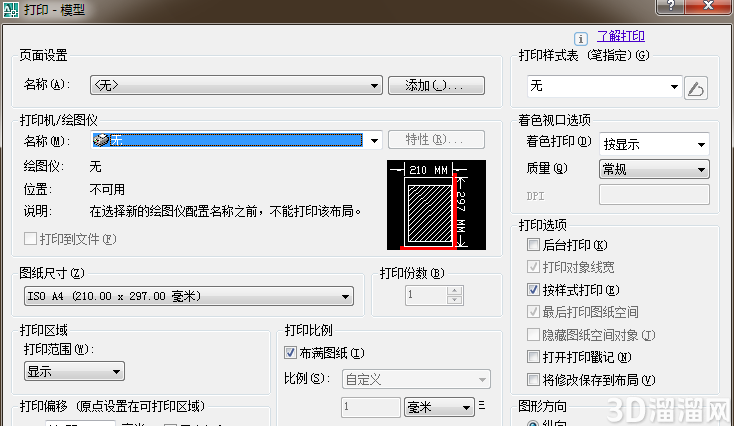Click the info icon beside 了解打印
This screenshot has height=426, width=735.
580,39
